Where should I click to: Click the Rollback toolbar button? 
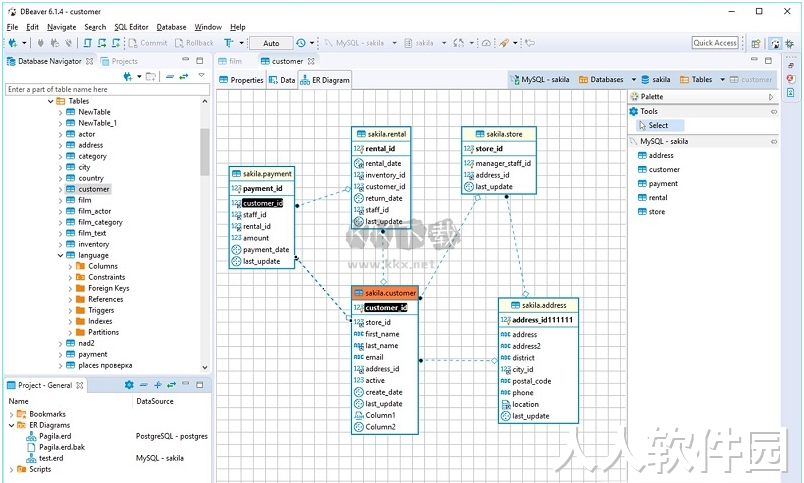[194, 43]
